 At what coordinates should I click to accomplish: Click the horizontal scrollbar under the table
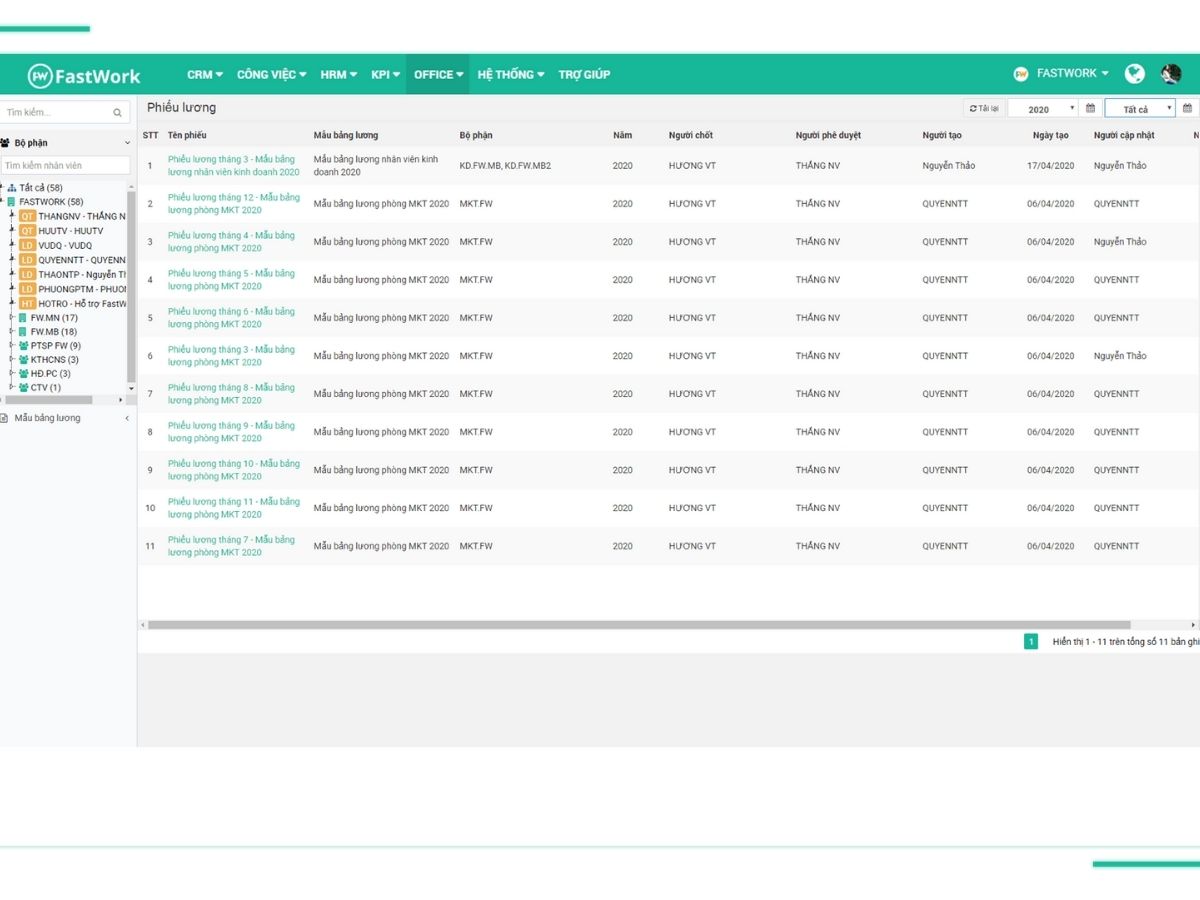click(x=638, y=625)
